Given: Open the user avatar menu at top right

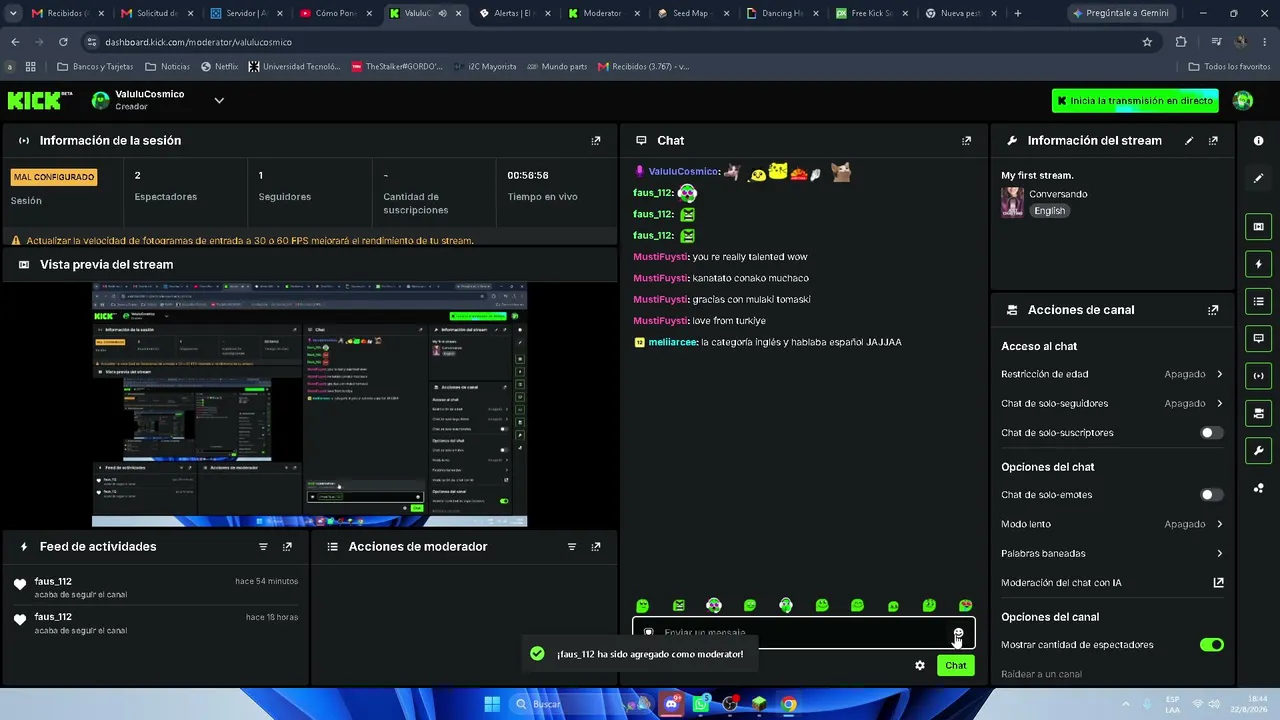Looking at the screenshot, I should [1243, 100].
